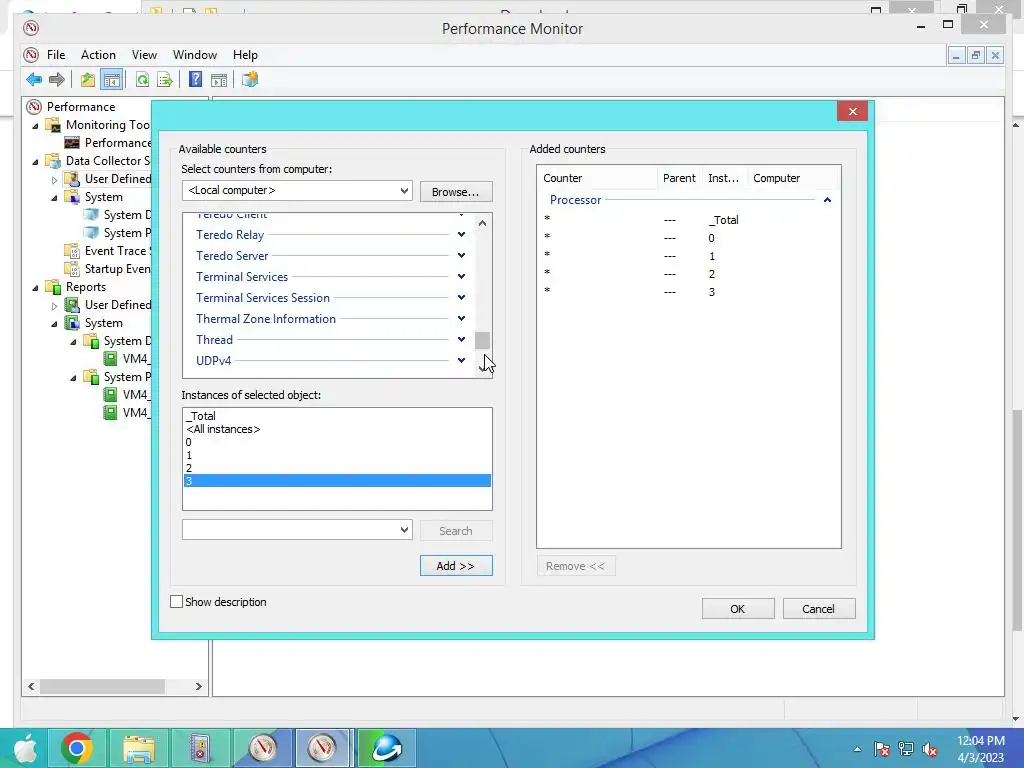Click the Apple start button on taskbar
Viewport: 1024px width, 768px height.
point(26,748)
